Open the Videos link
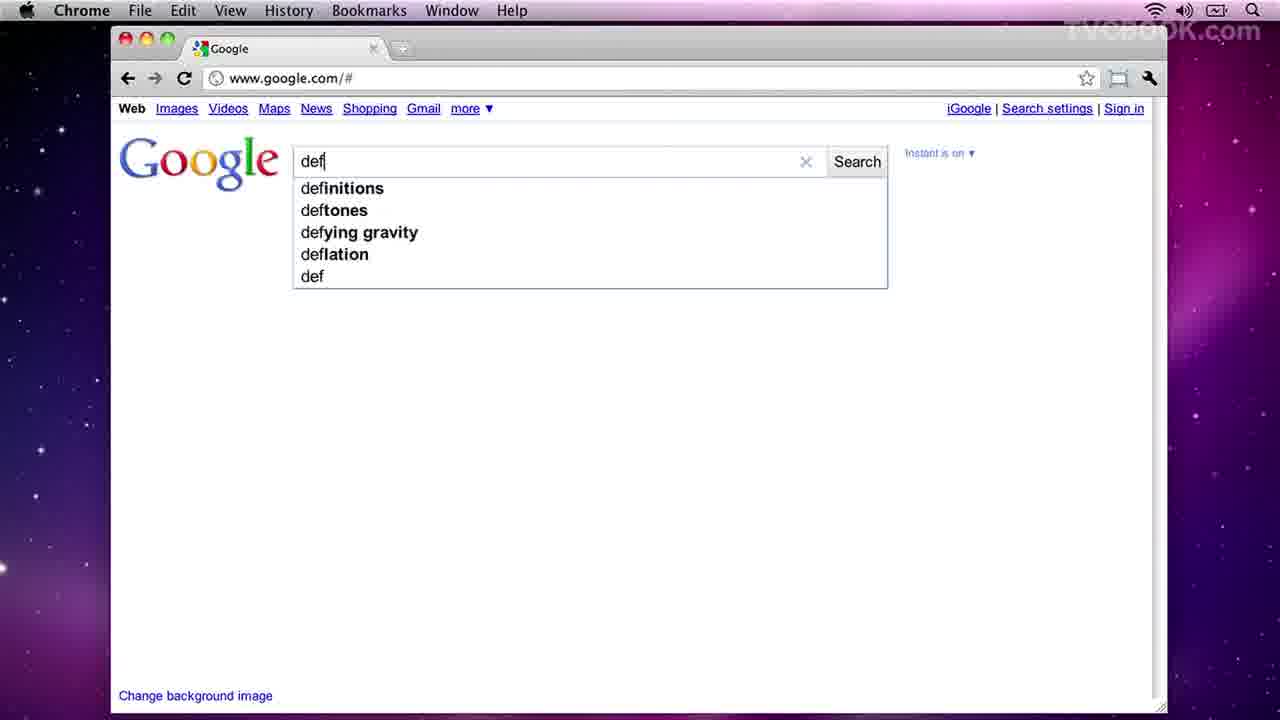 point(228,108)
